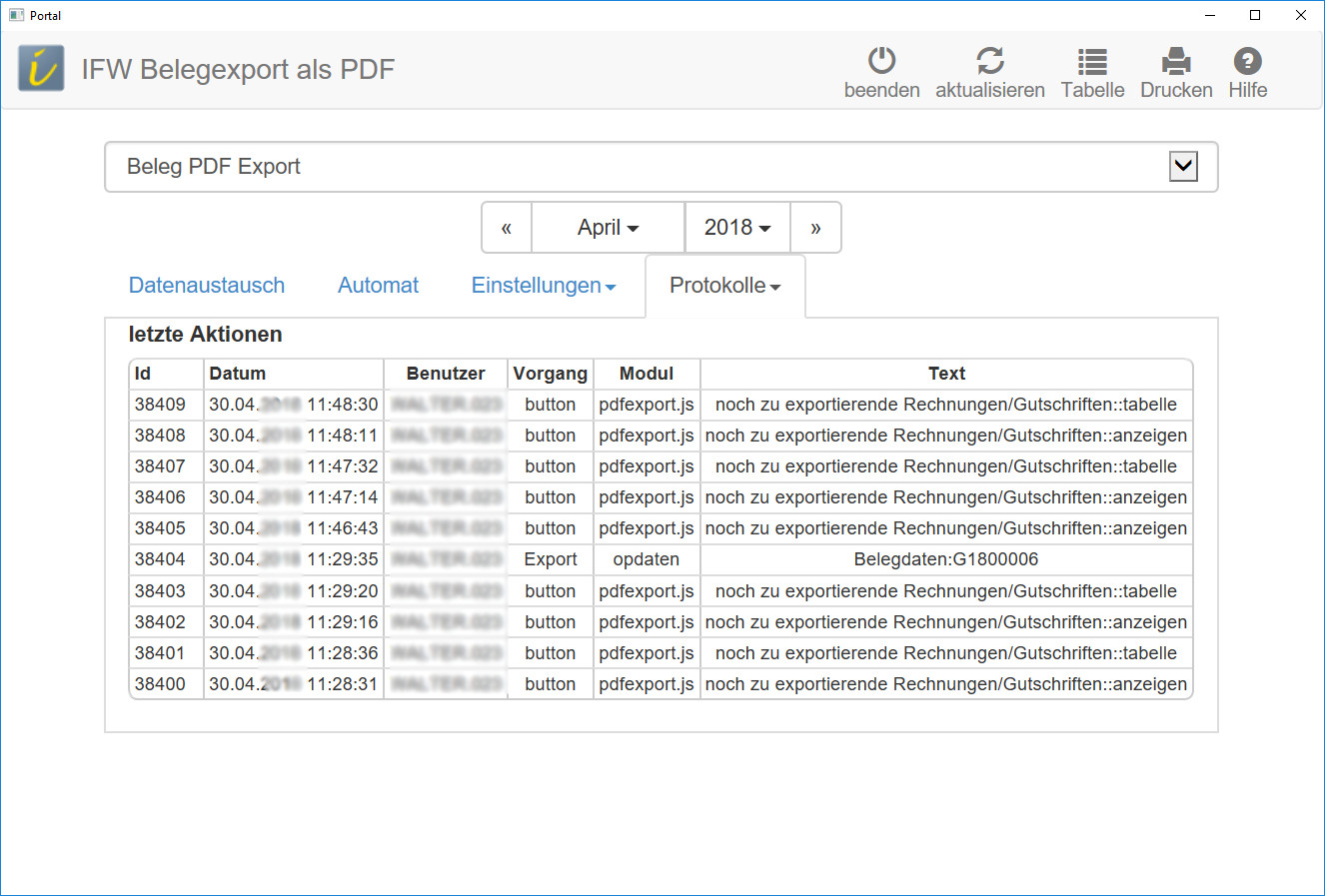The width and height of the screenshot is (1325, 896).
Task: Print using the Drucken icon
Action: click(1176, 62)
